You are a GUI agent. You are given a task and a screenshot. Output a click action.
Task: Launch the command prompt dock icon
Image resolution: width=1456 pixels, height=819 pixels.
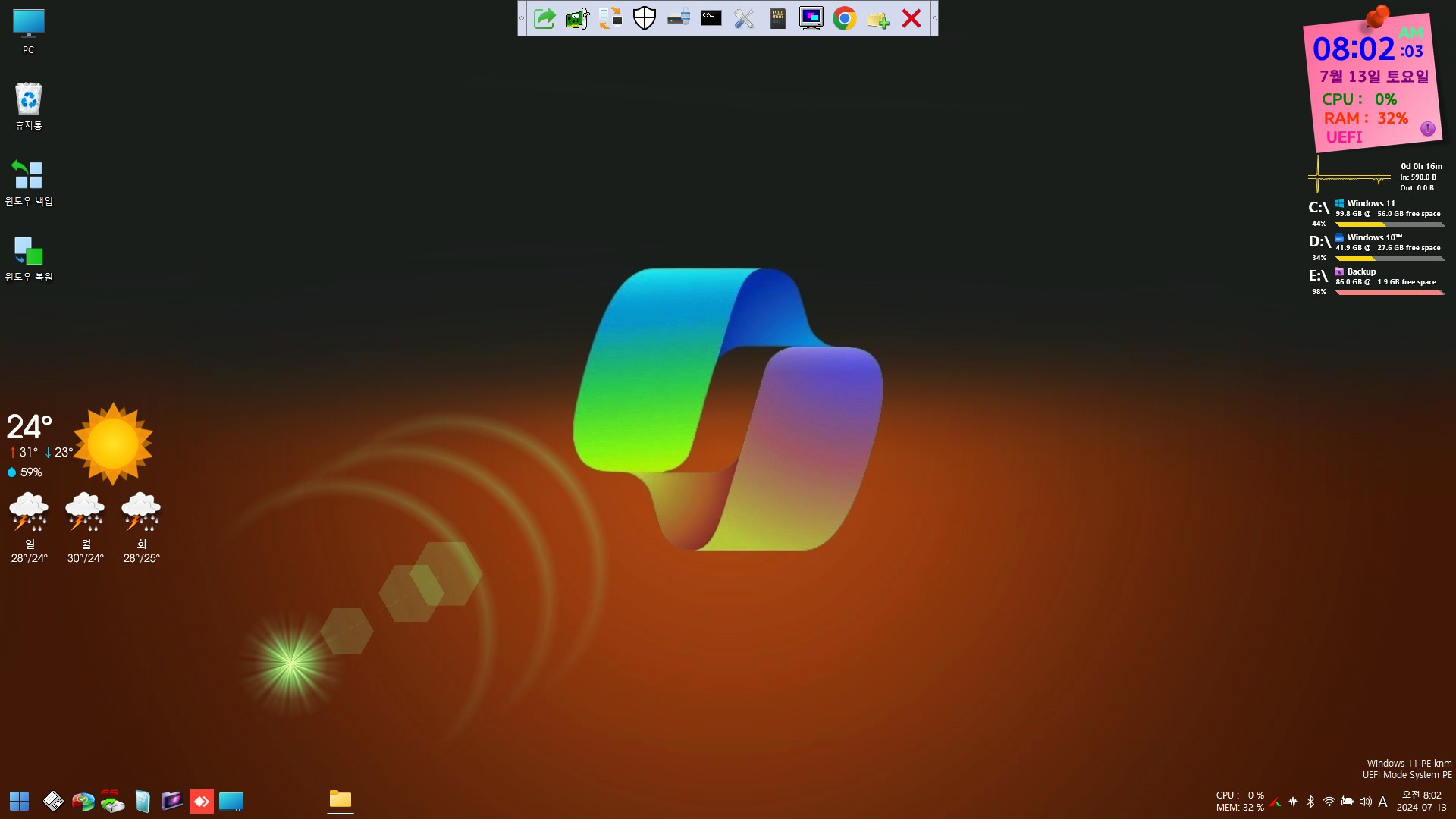click(711, 18)
